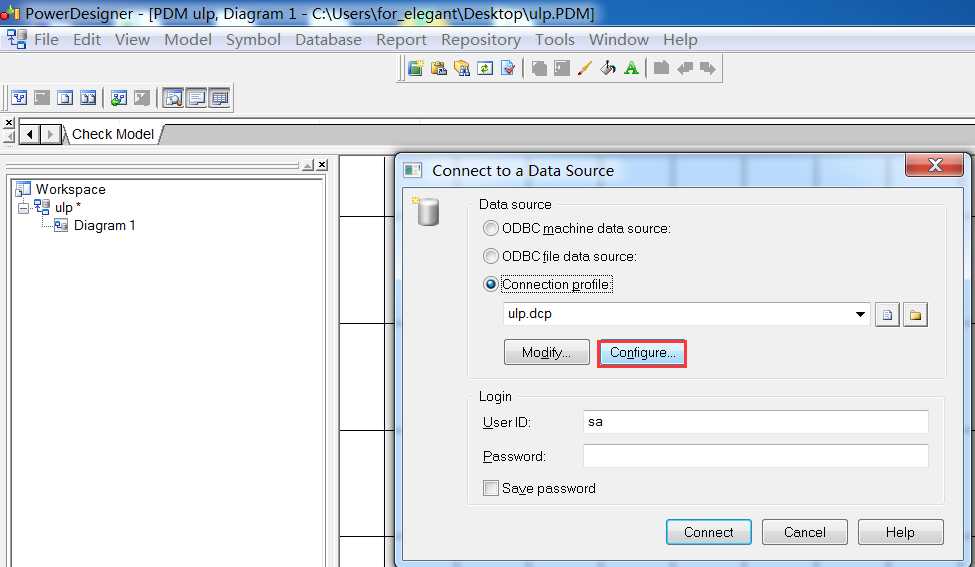Click the PowerDesigner icon left of File menu
This screenshot has width=975, height=567.
(17, 39)
